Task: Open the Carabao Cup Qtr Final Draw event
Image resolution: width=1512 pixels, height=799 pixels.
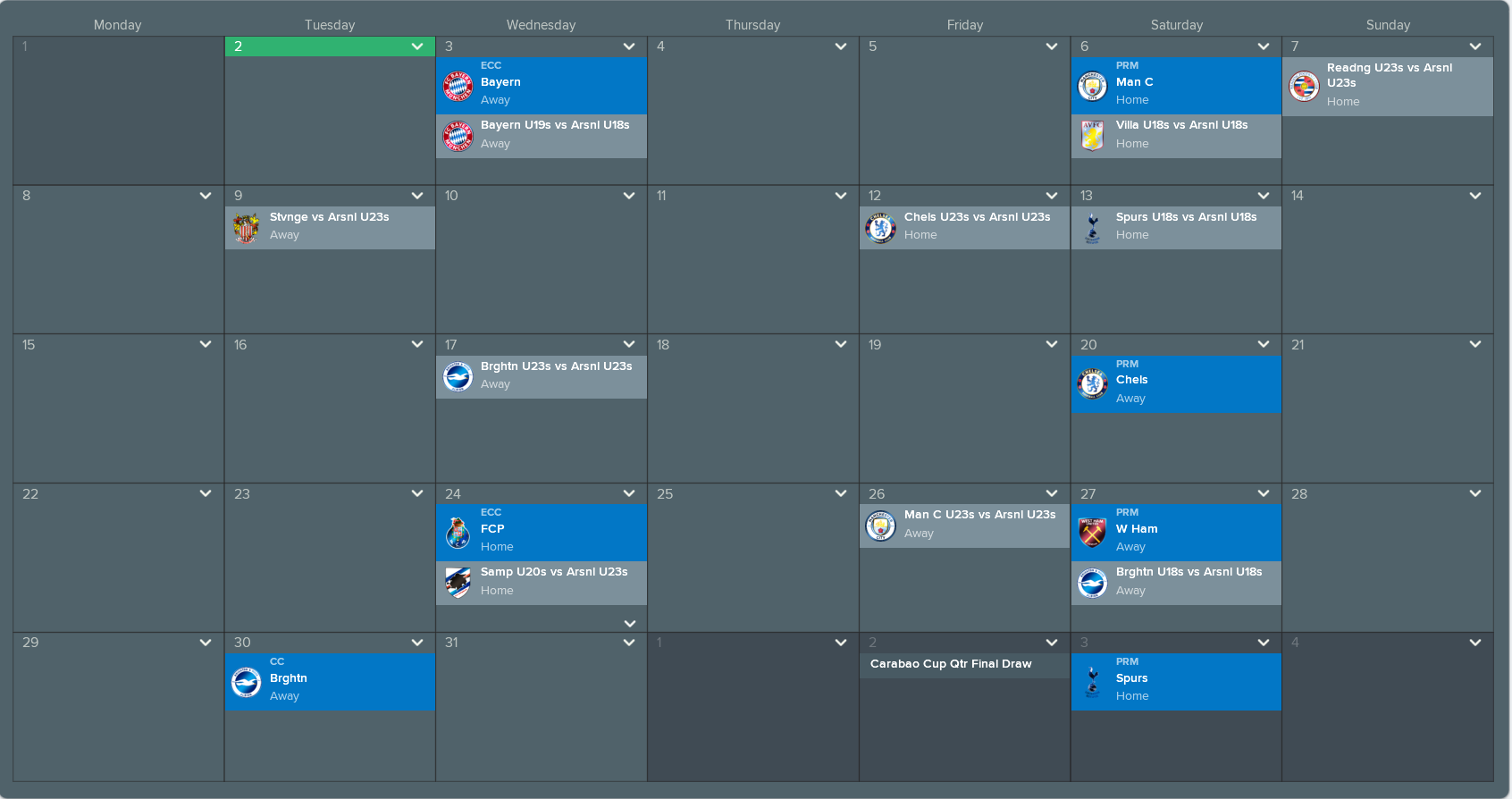Action: 951,664
